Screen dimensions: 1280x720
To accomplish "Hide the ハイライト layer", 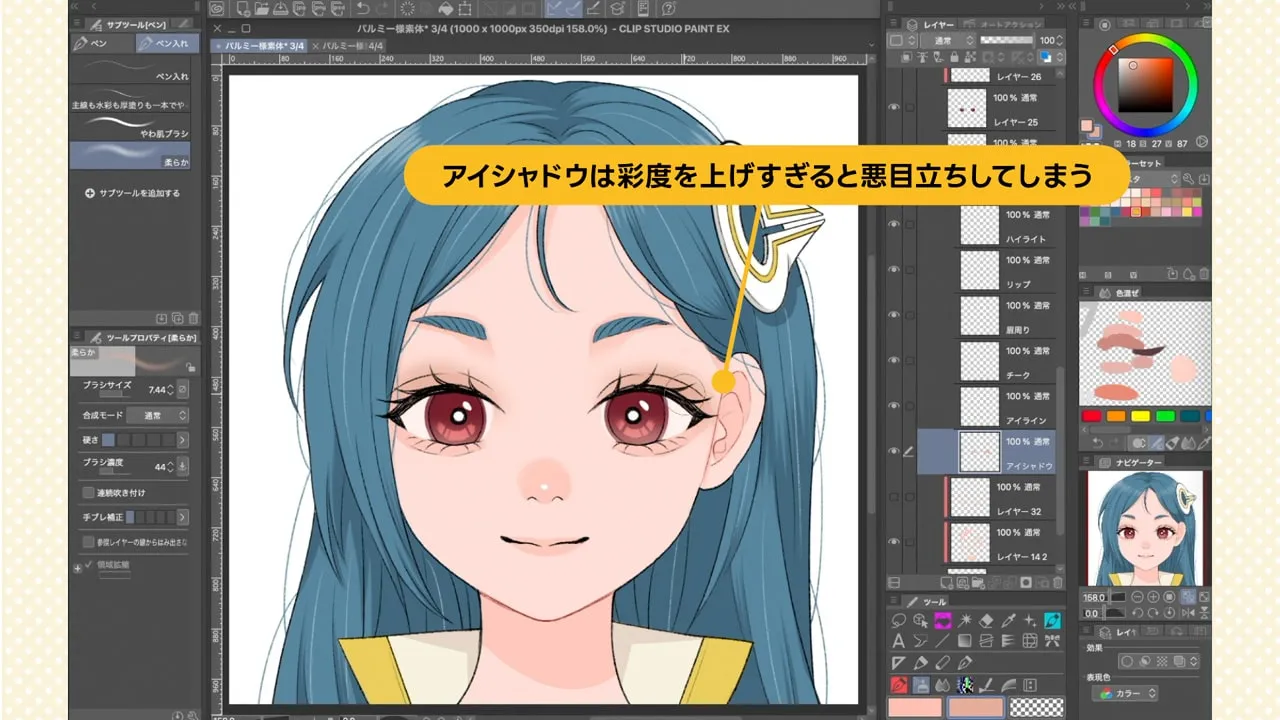I will point(895,224).
